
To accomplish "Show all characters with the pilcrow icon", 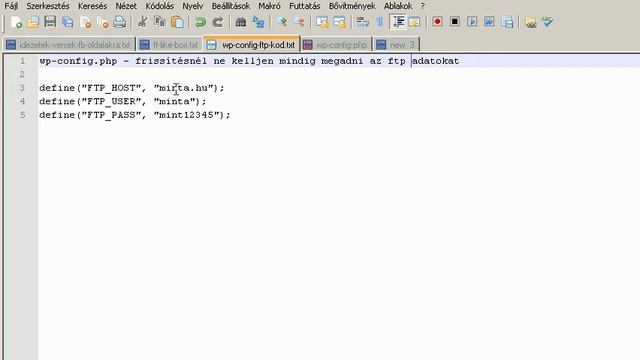I will coord(380,22).
